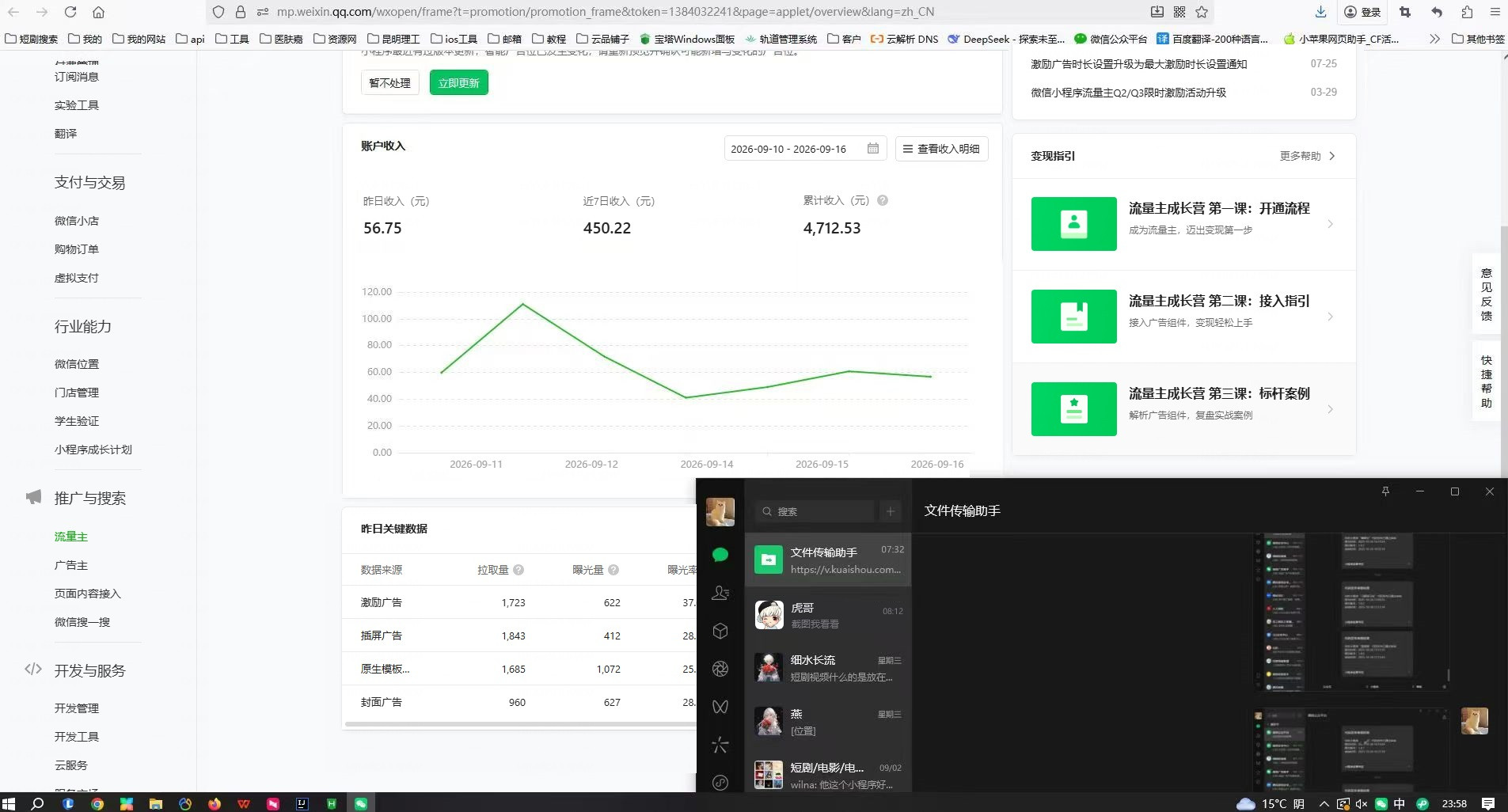The width and height of the screenshot is (1508, 812).
Task: Open browser downloads icon
Action: pyautogui.click(x=1320, y=12)
